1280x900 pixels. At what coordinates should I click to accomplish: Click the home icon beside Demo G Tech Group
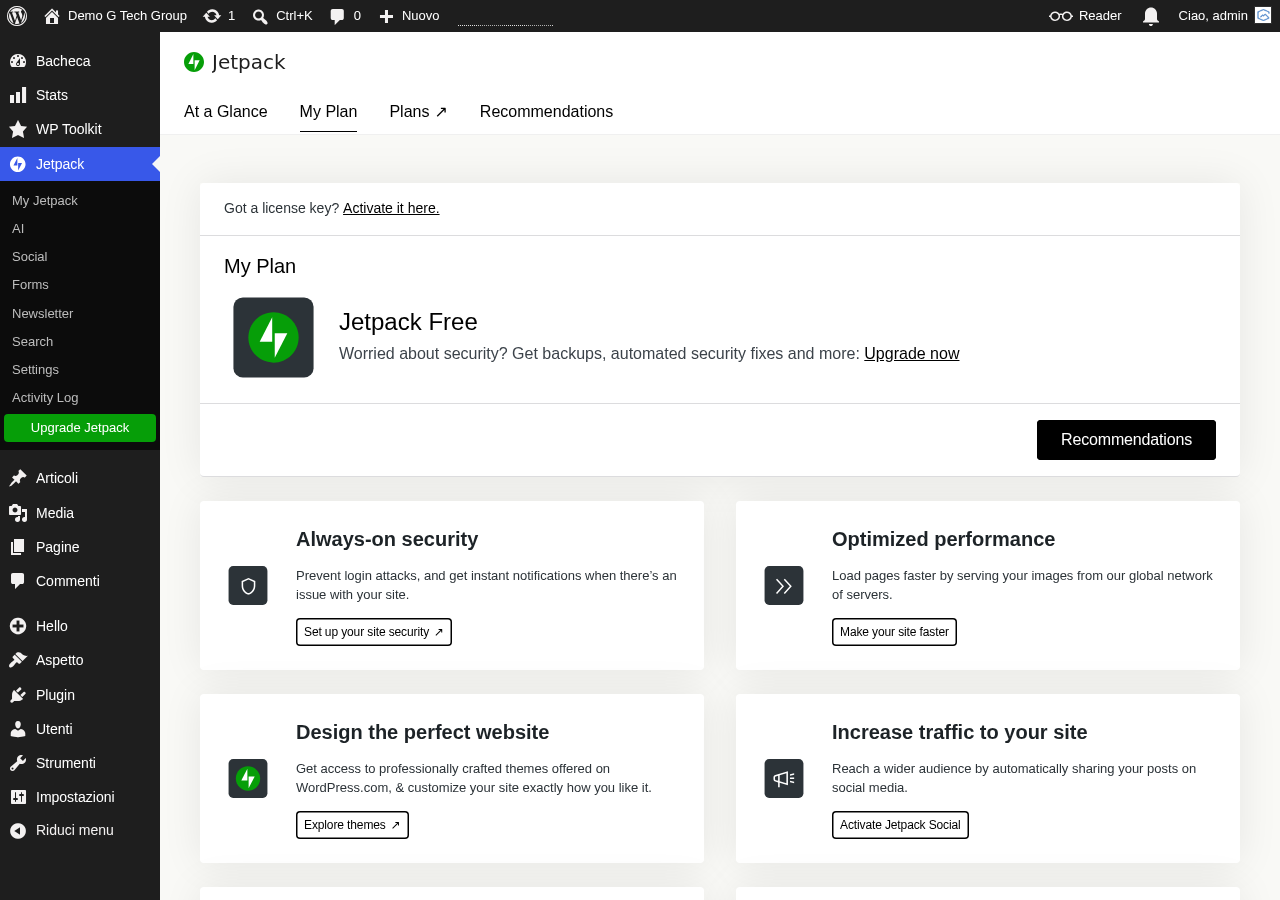[x=52, y=16]
